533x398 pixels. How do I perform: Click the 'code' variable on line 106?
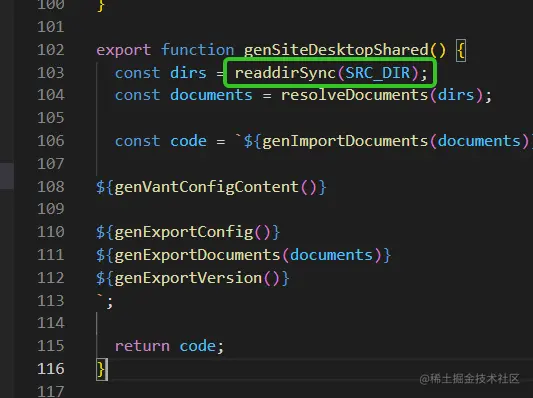188,141
